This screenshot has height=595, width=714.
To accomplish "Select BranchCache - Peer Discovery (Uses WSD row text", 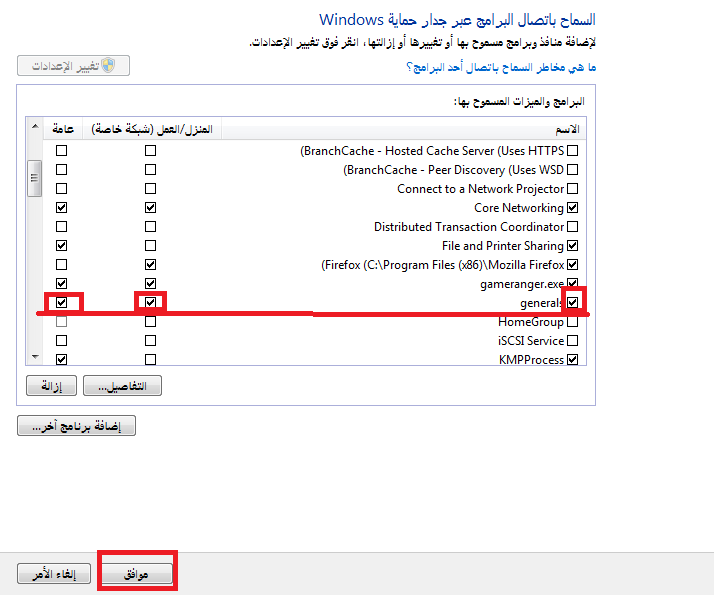I will click(x=454, y=170).
